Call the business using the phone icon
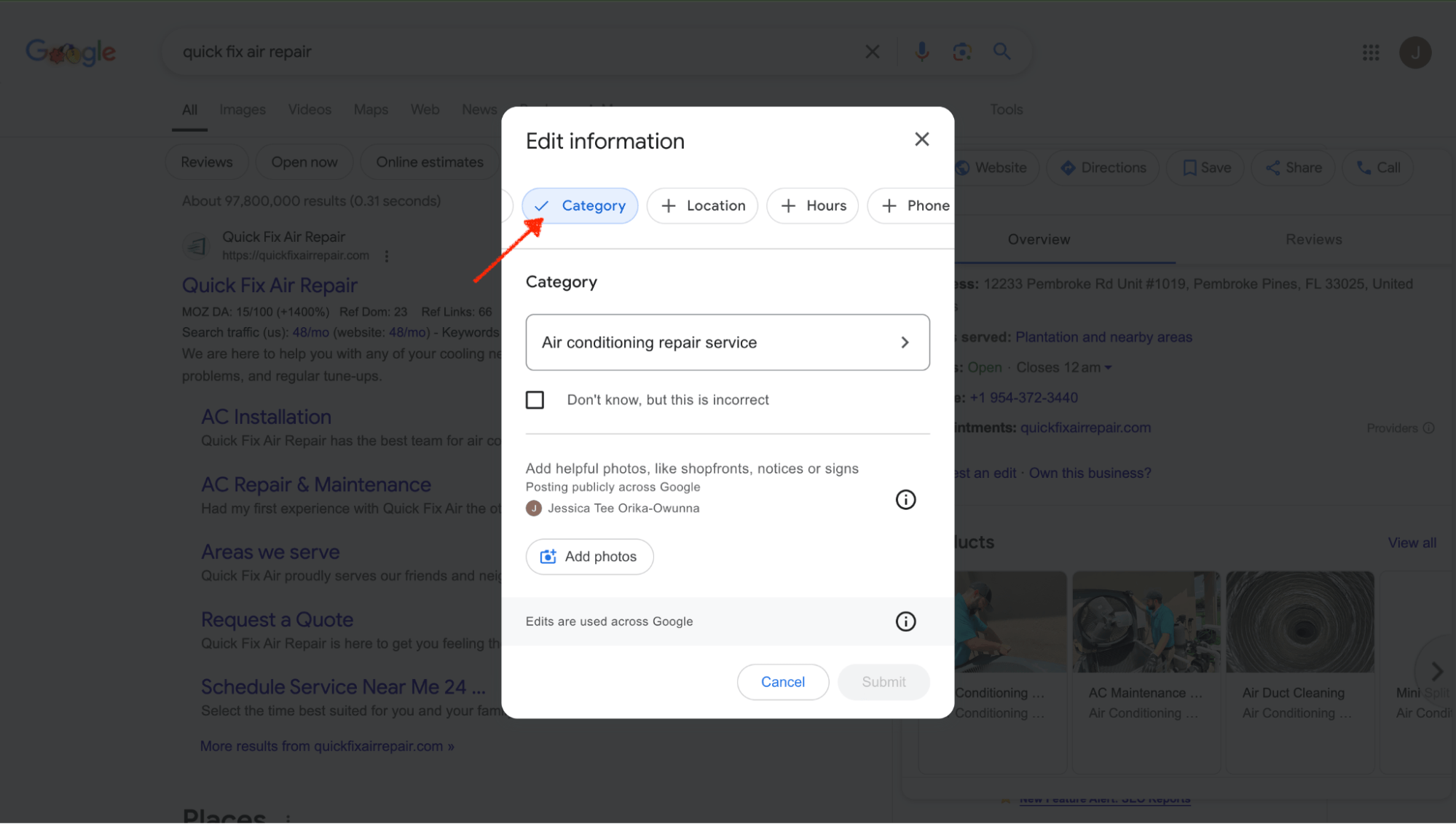 1363,168
